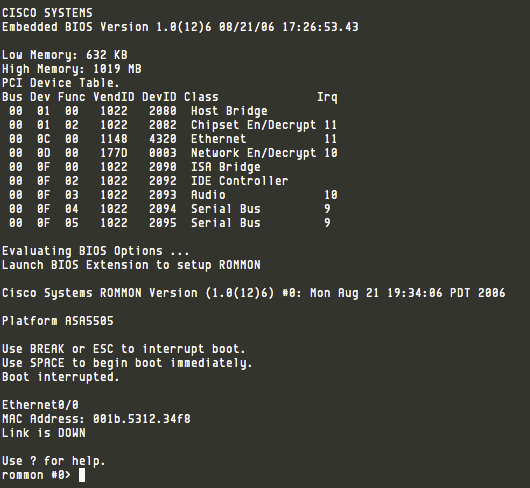Click the 'Platform ASA5505' text

pyautogui.click(x=58, y=321)
